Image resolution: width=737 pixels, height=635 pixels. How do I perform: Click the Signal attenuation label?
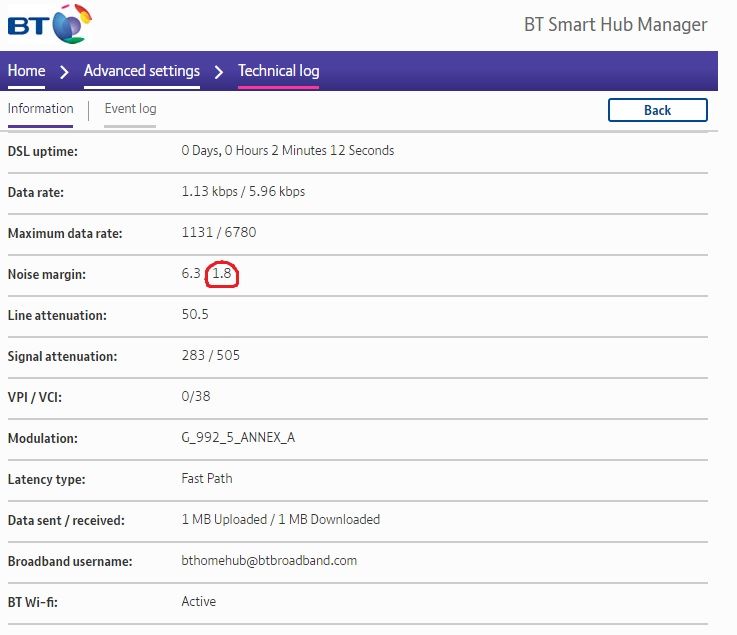click(62, 356)
